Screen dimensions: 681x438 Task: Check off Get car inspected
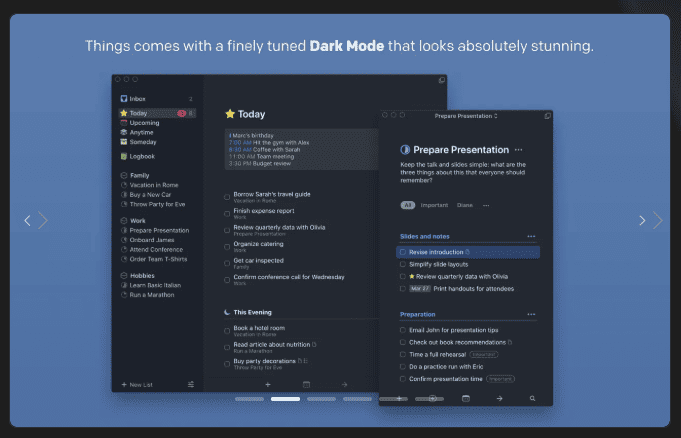click(x=227, y=263)
